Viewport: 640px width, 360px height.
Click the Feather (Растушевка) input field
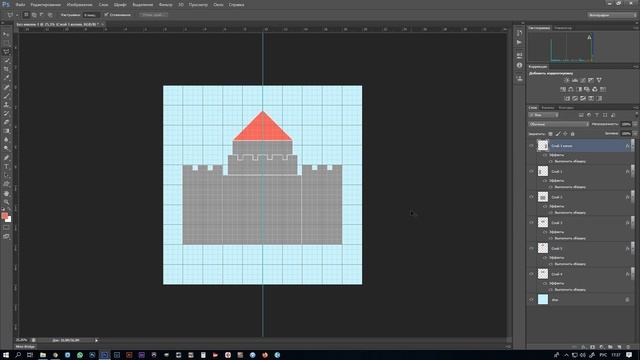[x=91, y=15]
